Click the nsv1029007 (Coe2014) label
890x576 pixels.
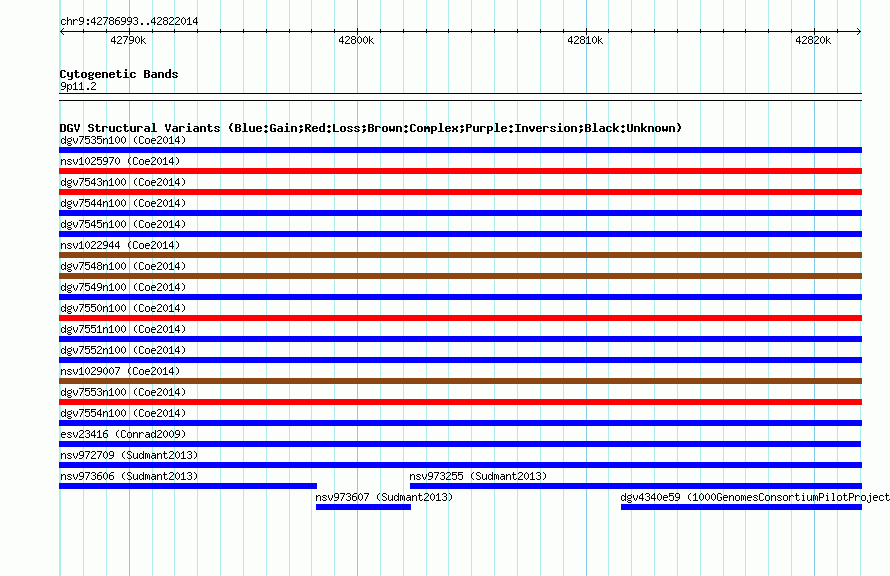(x=120, y=371)
